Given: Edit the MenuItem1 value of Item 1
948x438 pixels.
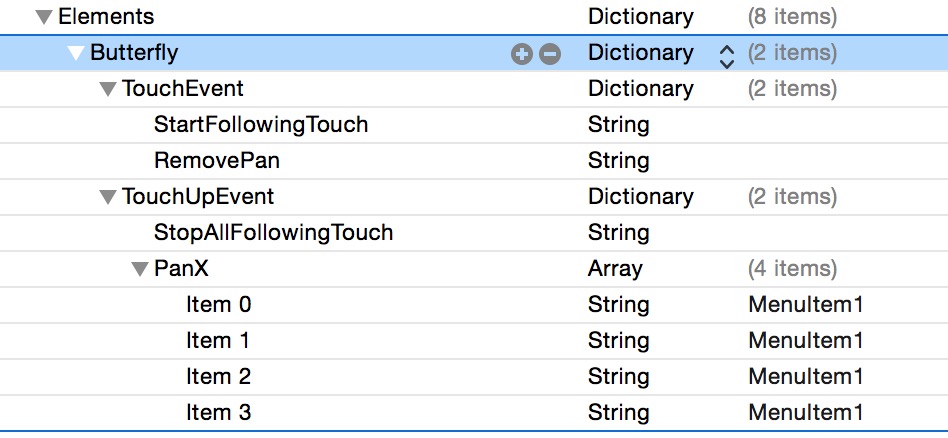Looking at the screenshot, I should click(x=805, y=341).
